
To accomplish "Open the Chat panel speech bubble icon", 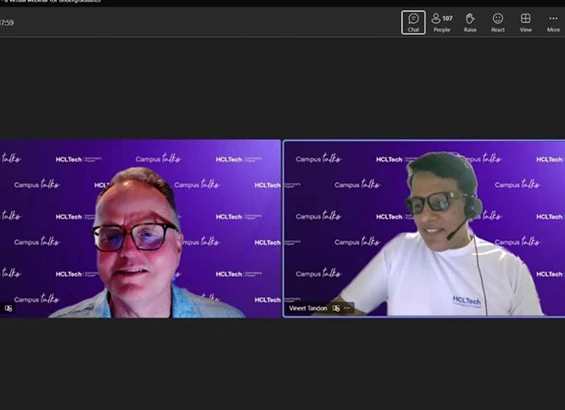I will tap(413, 18).
